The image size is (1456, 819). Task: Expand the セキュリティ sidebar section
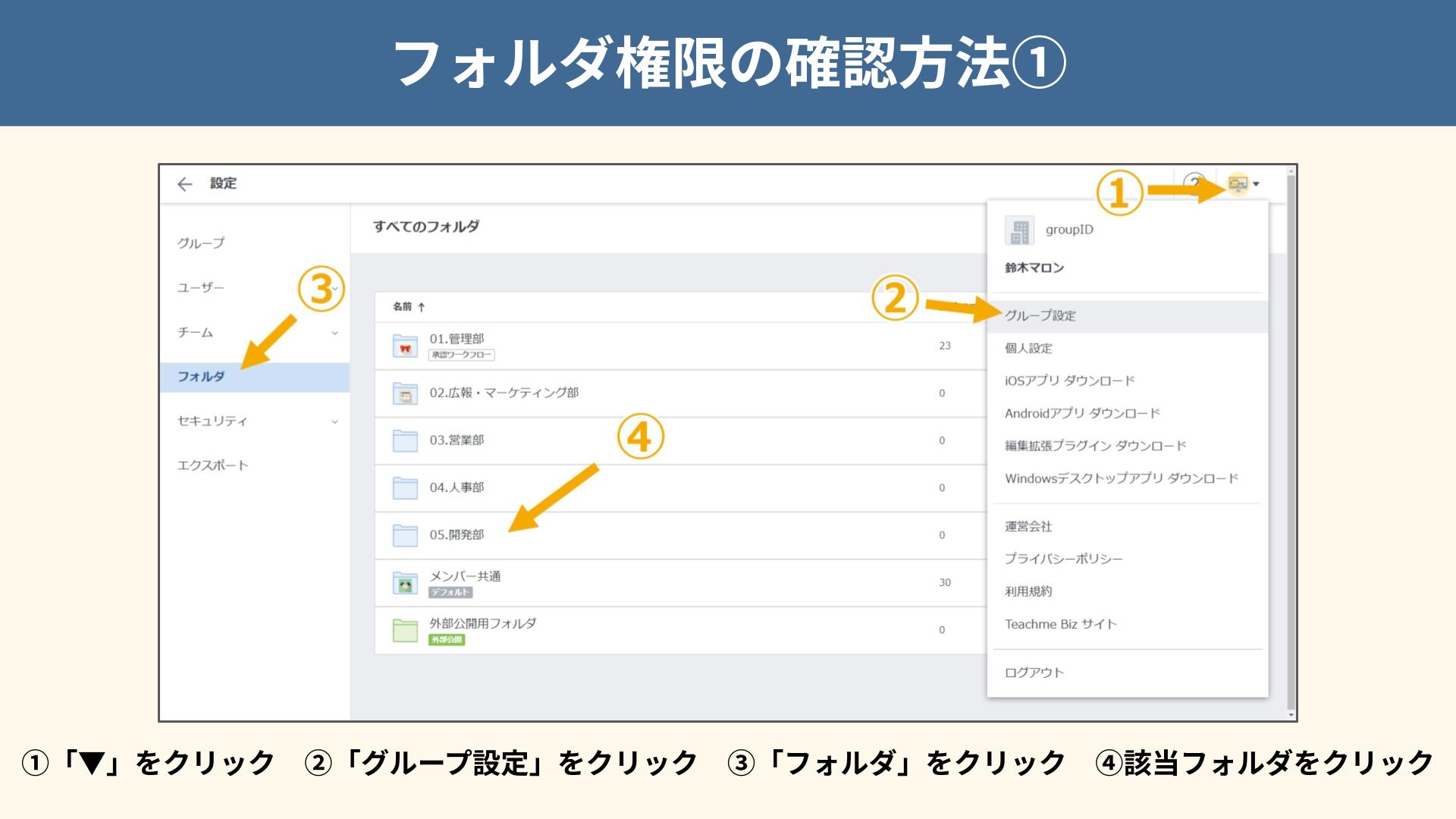334,422
